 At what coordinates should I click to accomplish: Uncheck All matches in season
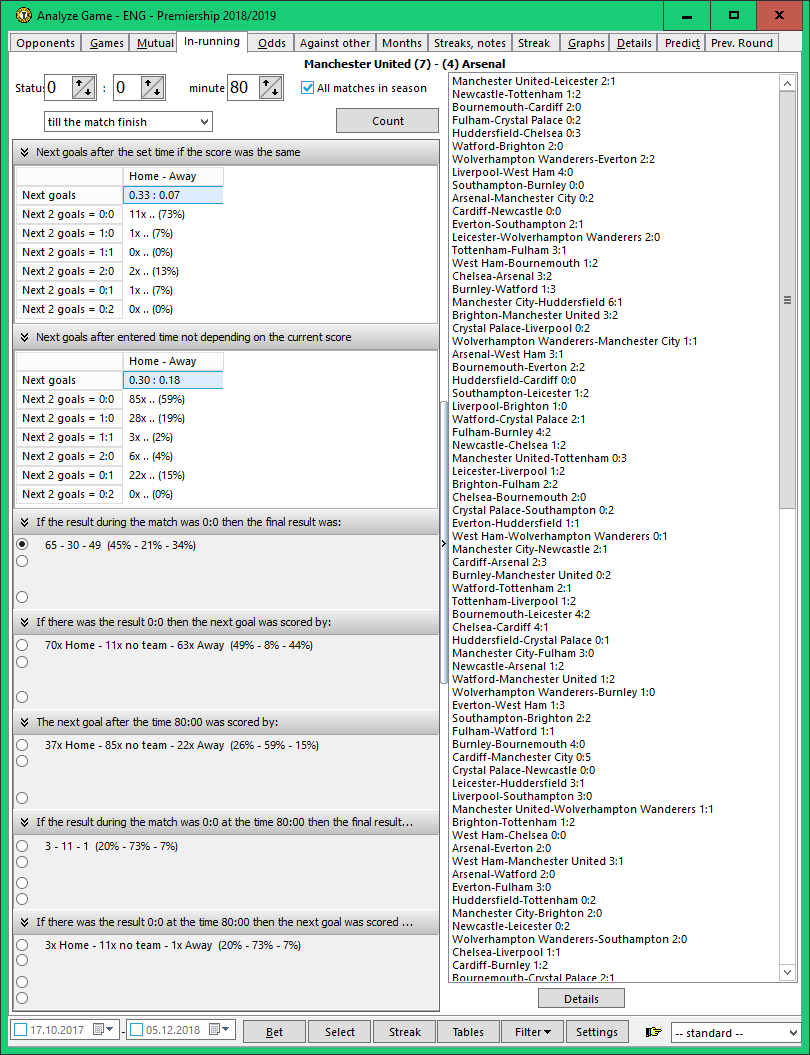point(308,88)
